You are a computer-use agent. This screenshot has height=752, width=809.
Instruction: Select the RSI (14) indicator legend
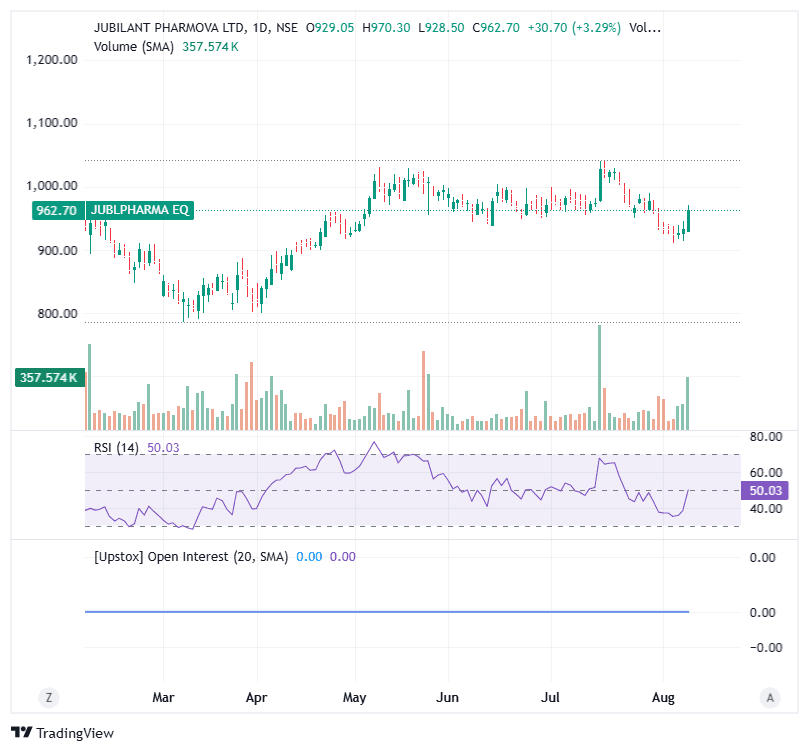pyautogui.click(x=117, y=448)
